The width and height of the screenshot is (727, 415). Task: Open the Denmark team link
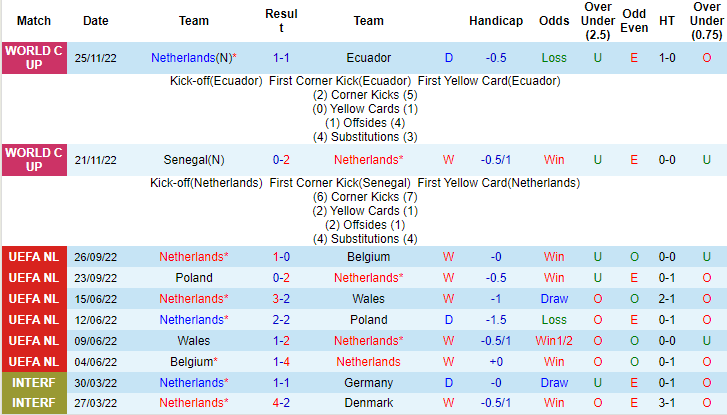368,404
